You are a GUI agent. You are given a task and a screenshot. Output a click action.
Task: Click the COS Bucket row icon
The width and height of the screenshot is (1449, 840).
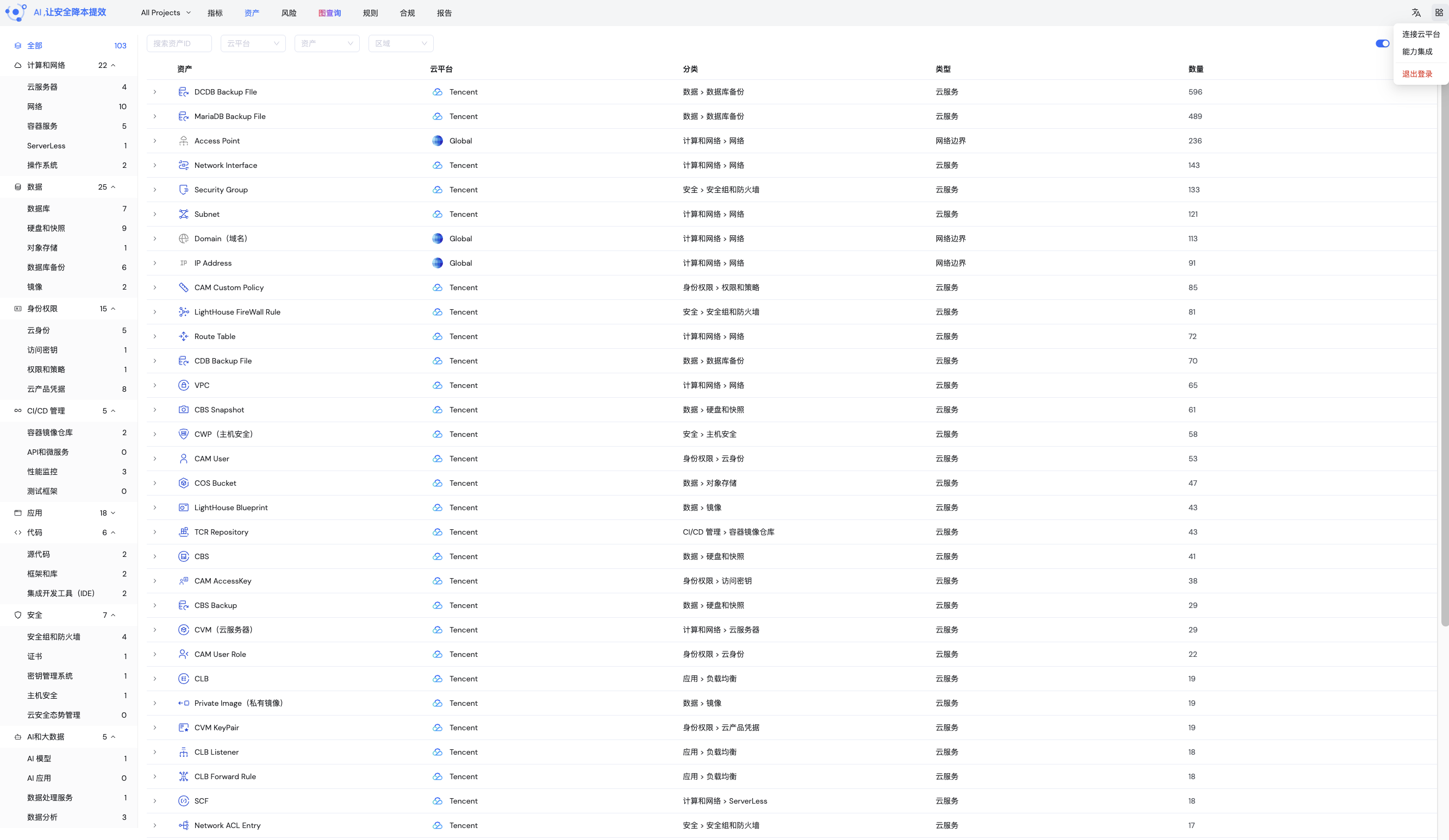coord(183,483)
